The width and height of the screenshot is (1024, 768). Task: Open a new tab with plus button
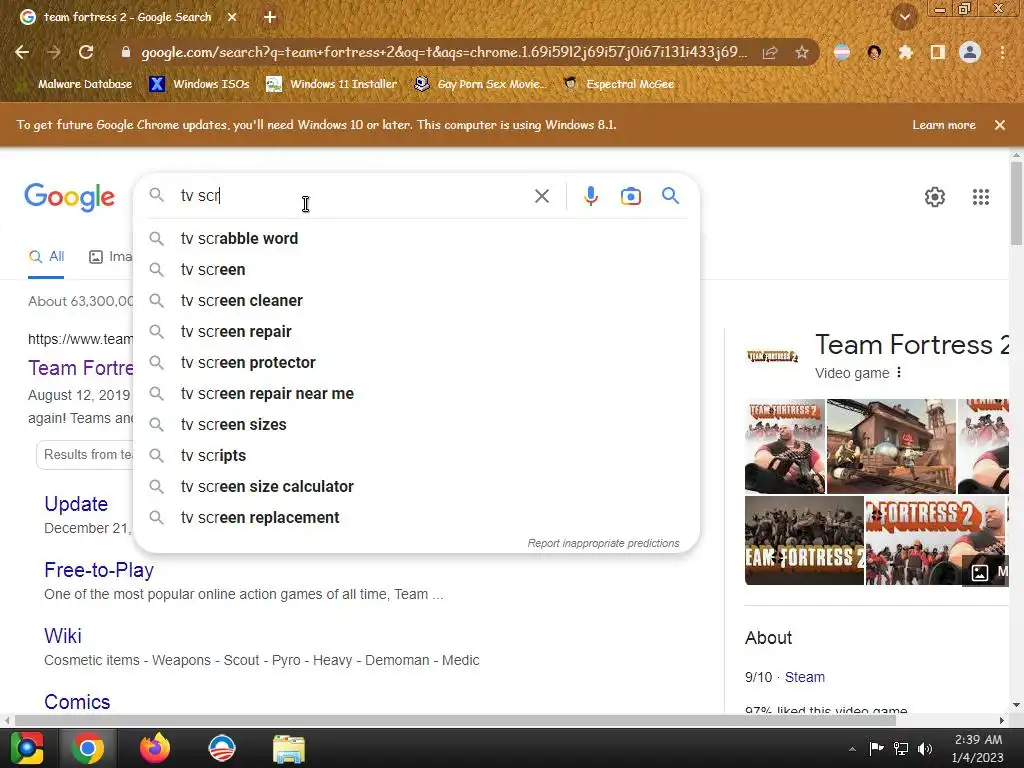click(x=270, y=18)
